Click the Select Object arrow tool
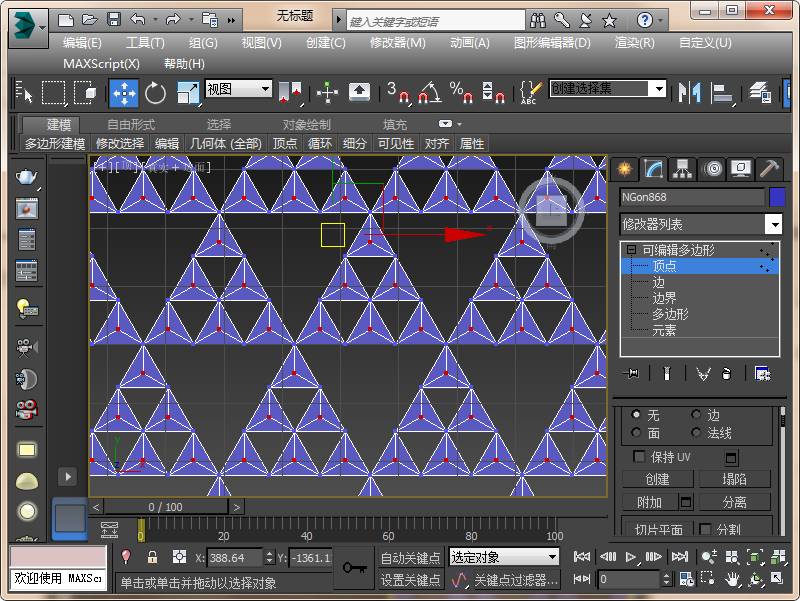 [x=24, y=93]
